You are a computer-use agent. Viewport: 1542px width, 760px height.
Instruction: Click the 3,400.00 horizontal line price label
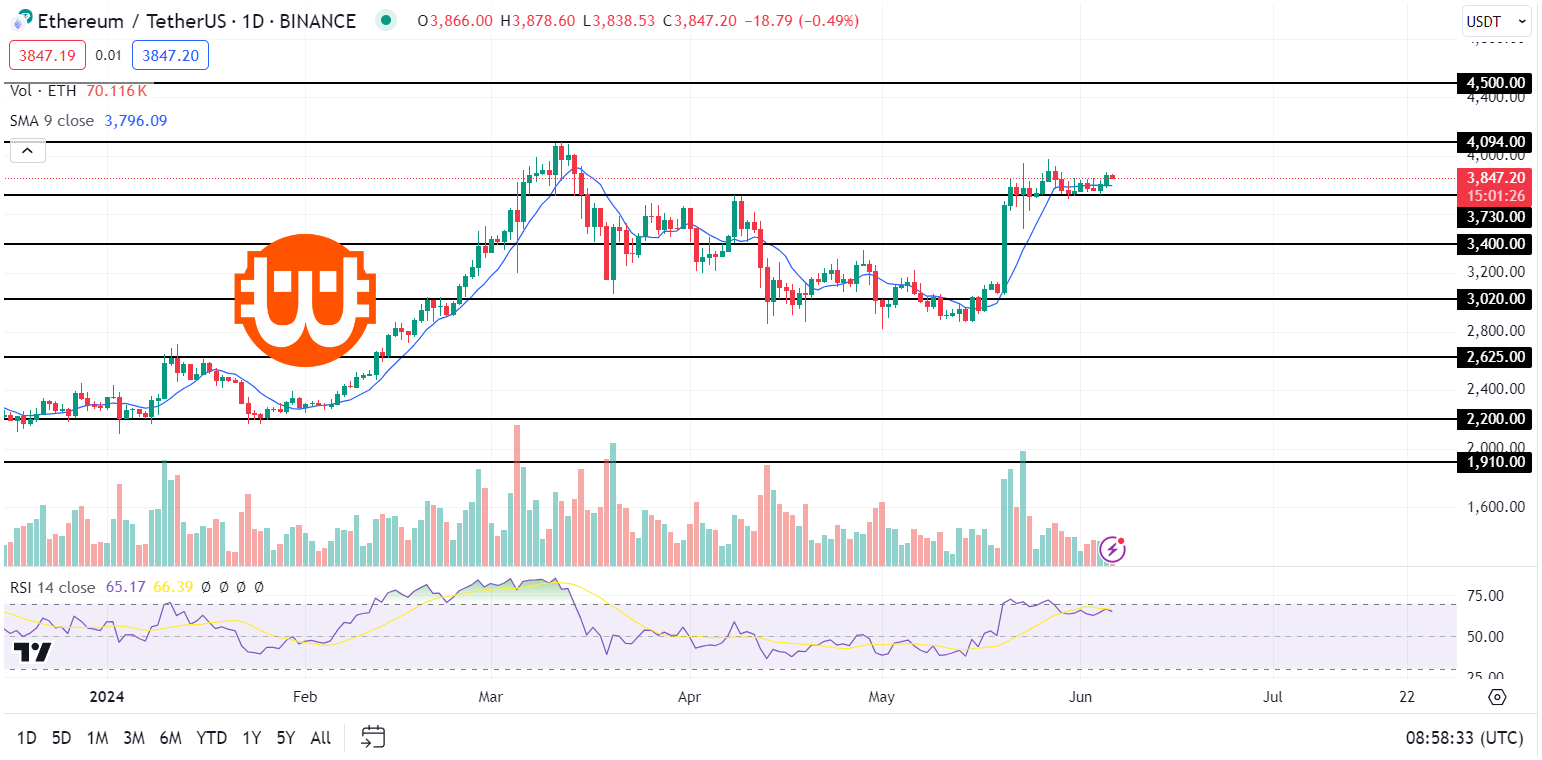tap(1494, 244)
